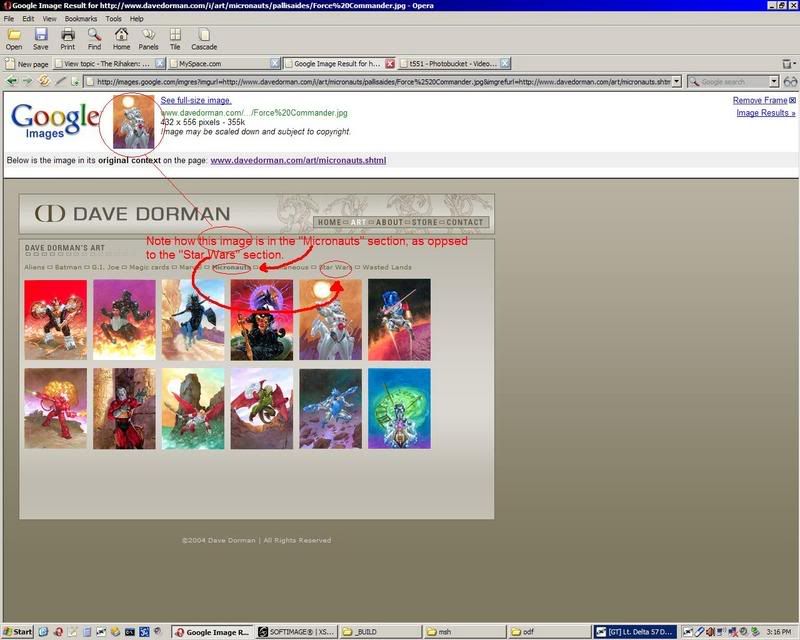Click the Save floppy disk icon
This screenshot has width=800, height=640.
[41, 39]
